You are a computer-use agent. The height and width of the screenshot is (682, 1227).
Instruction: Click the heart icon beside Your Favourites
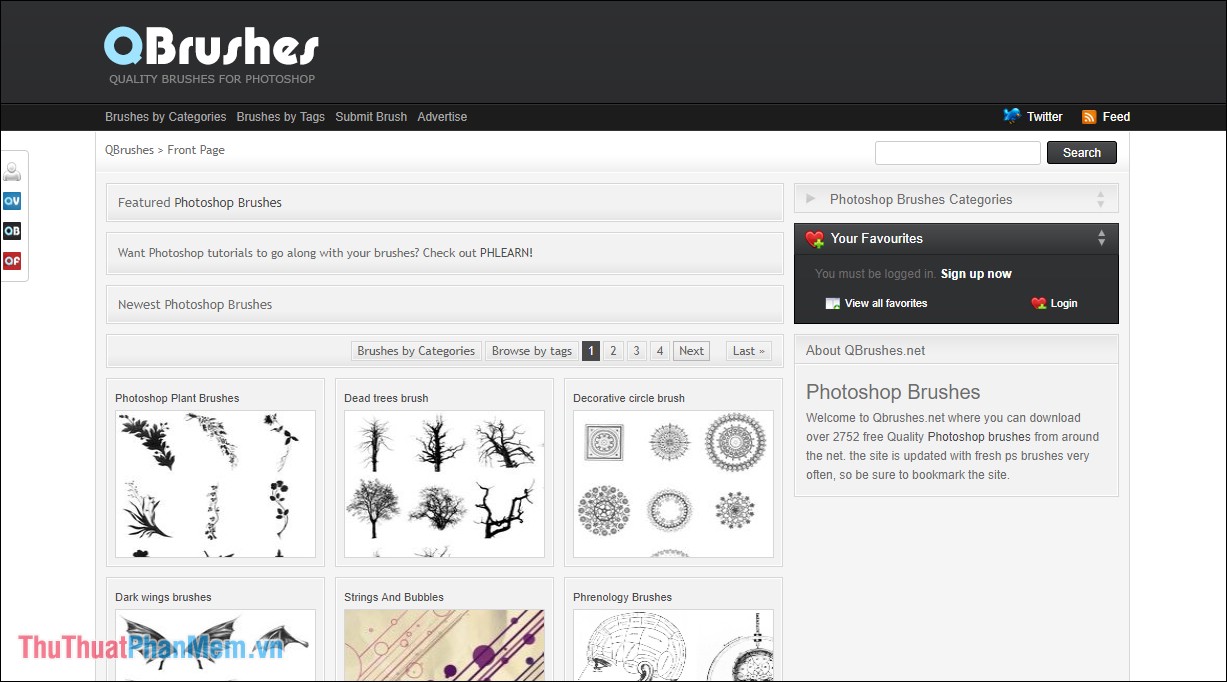point(815,238)
